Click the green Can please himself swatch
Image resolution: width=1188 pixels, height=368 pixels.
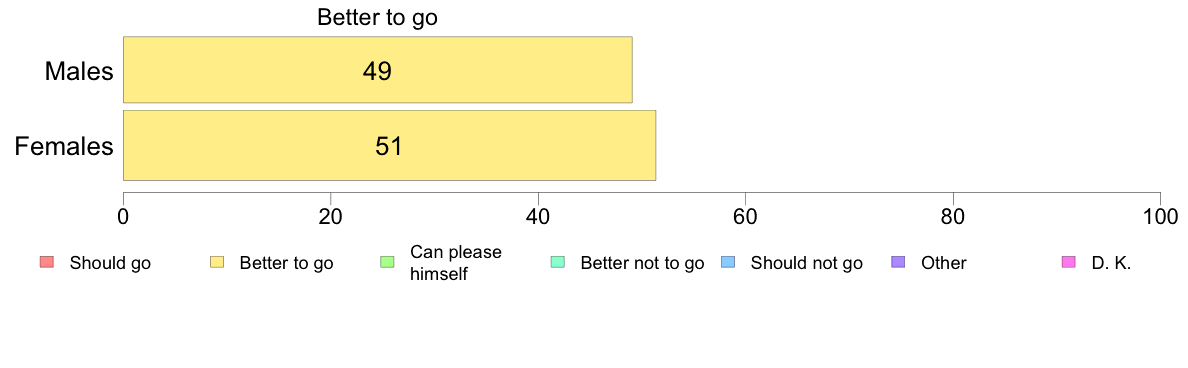pyautogui.click(x=386, y=263)
